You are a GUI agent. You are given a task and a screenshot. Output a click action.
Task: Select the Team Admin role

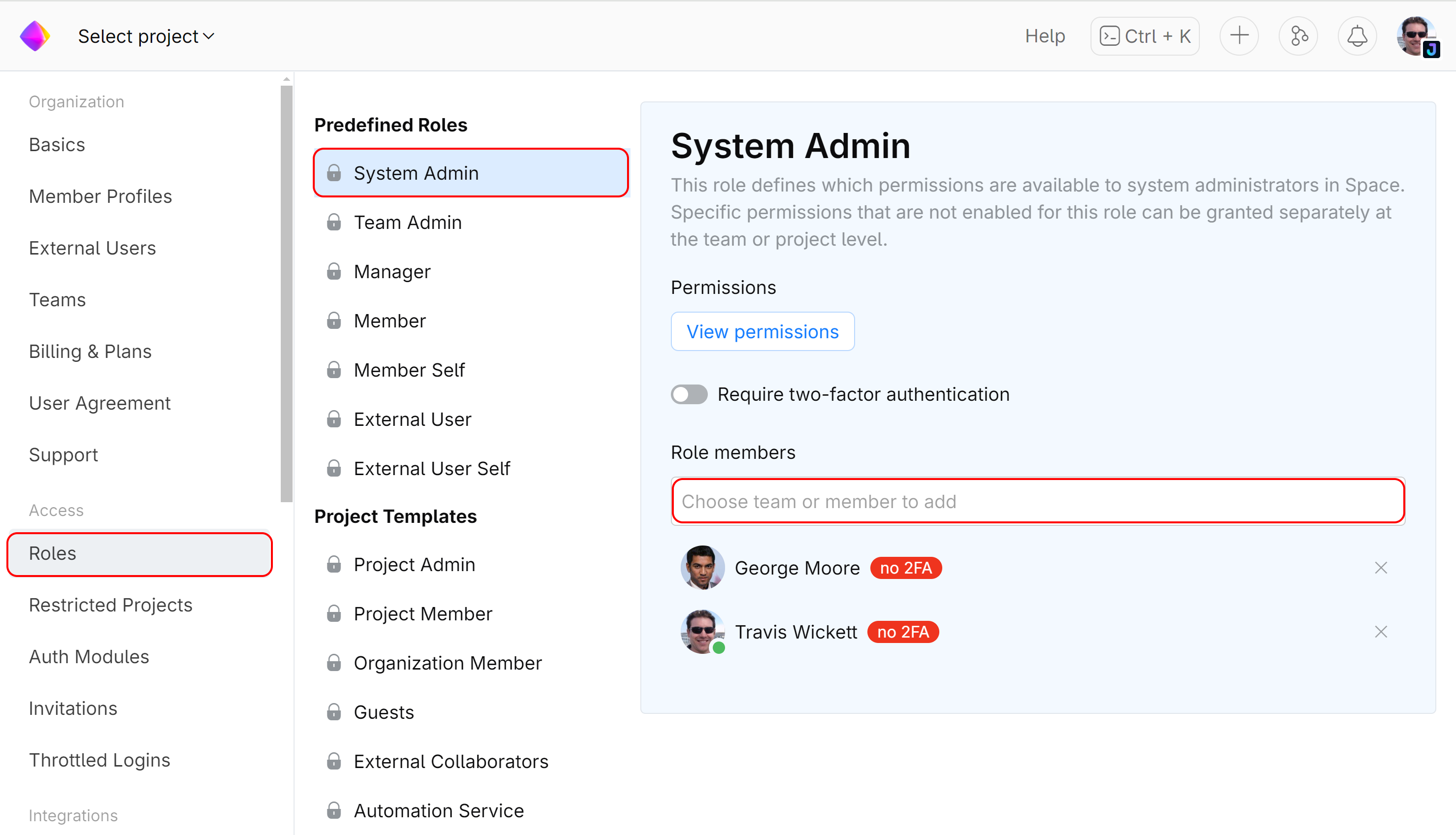click(407, 223)
